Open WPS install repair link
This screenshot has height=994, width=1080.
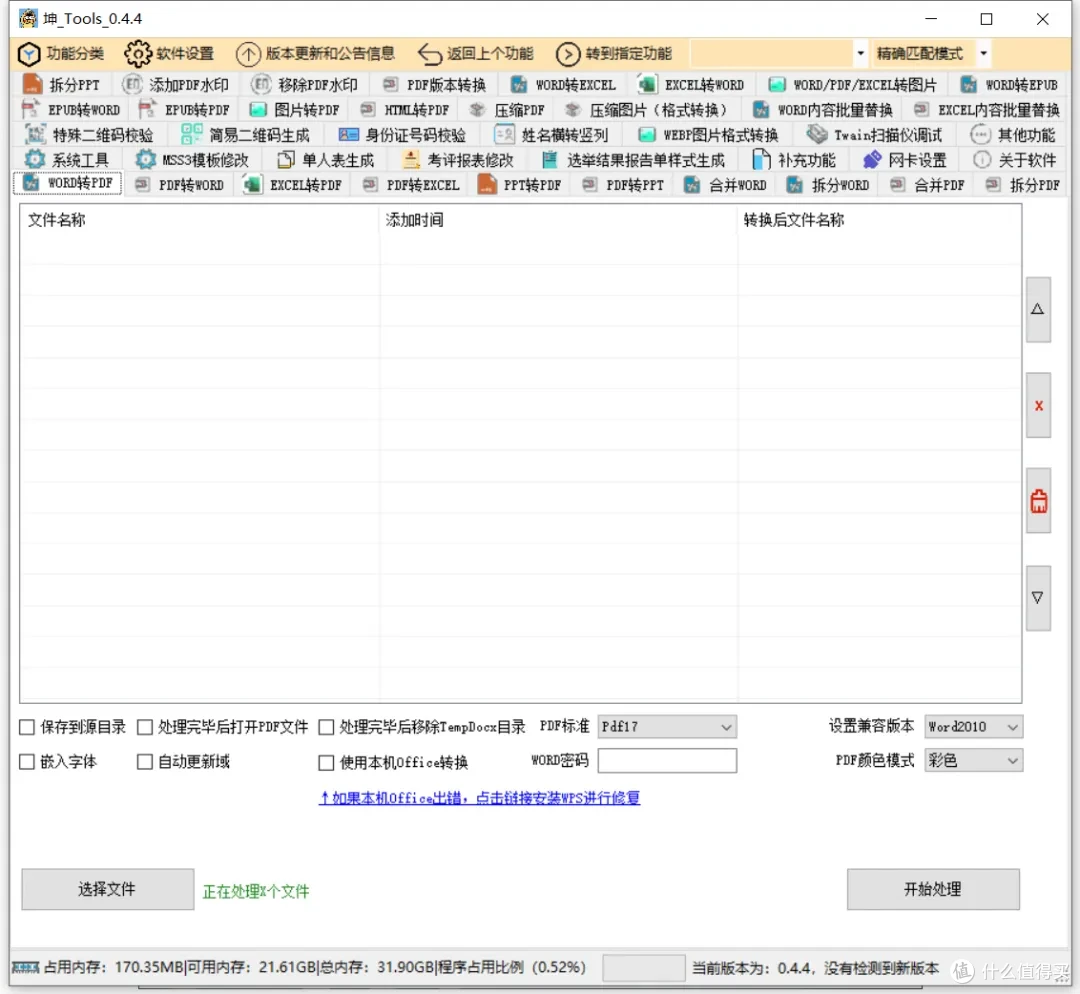pos(479,798)
